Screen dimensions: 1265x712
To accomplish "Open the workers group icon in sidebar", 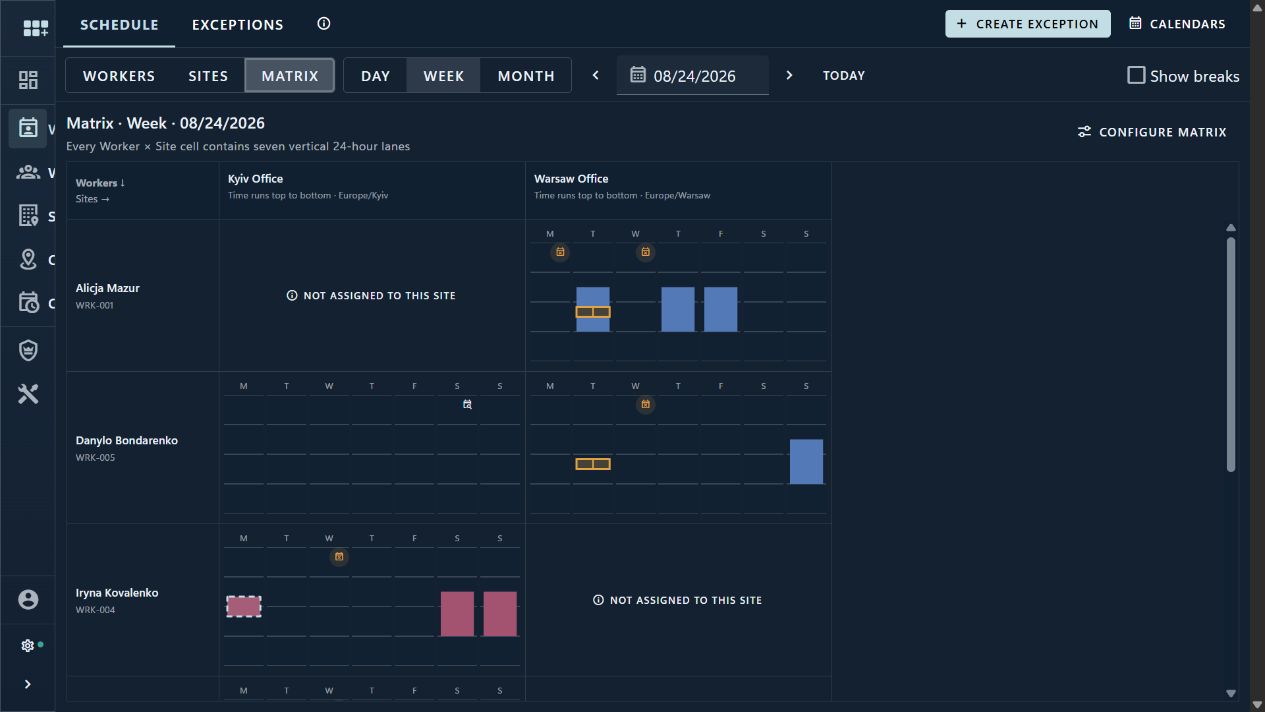I will click(x=28, y=172).
